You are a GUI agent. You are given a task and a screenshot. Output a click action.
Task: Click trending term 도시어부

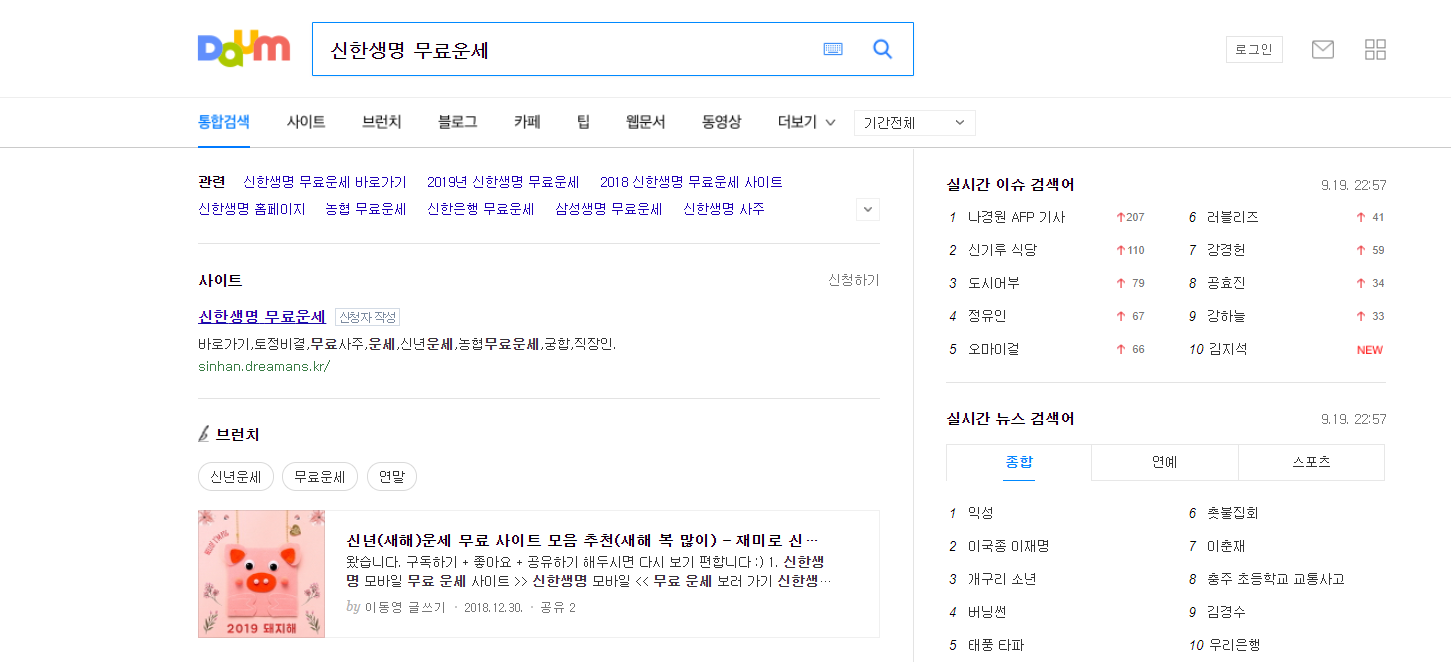[x=994, y=283]
